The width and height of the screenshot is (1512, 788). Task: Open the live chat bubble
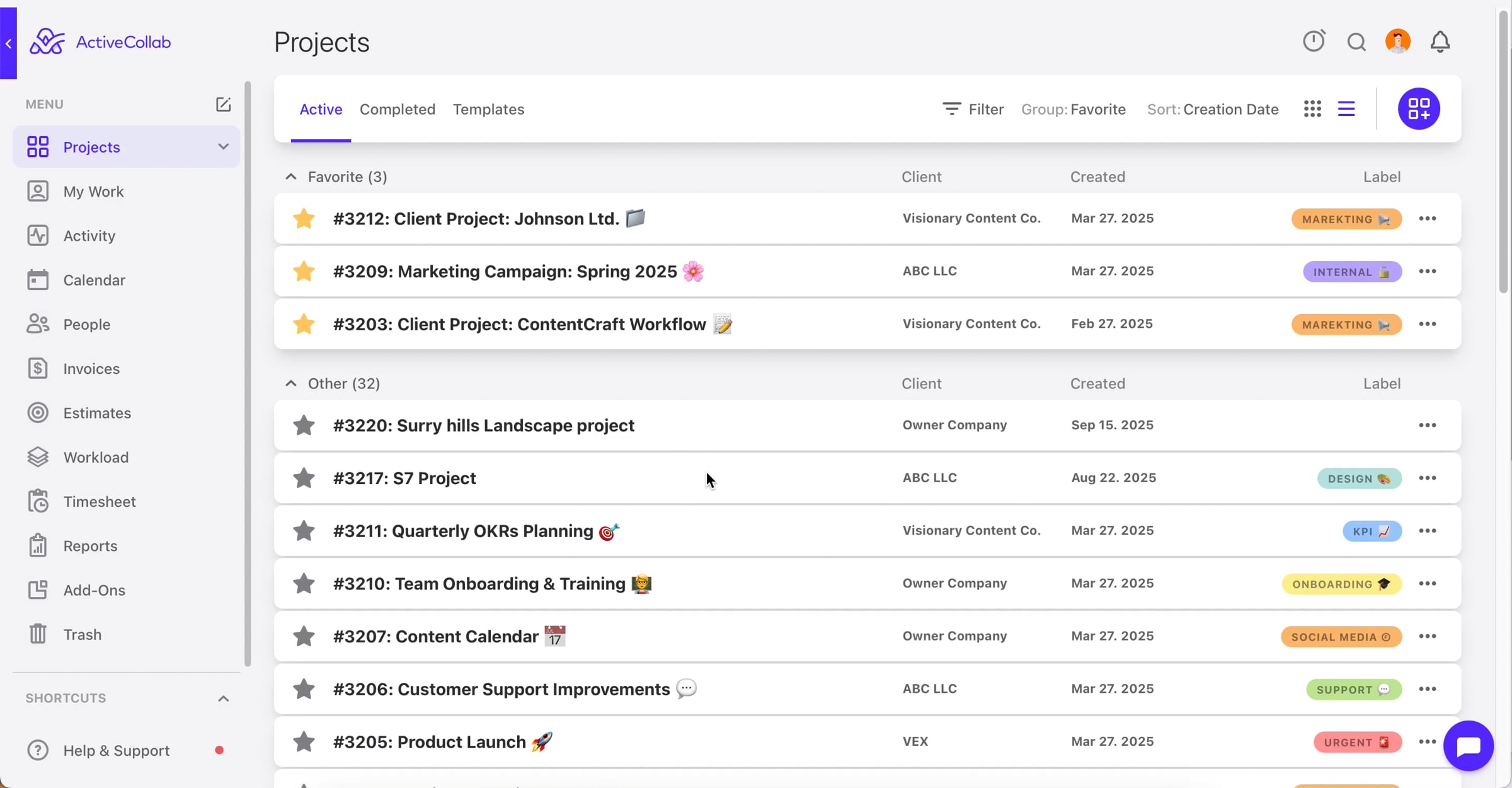(x=1469, y=746)
